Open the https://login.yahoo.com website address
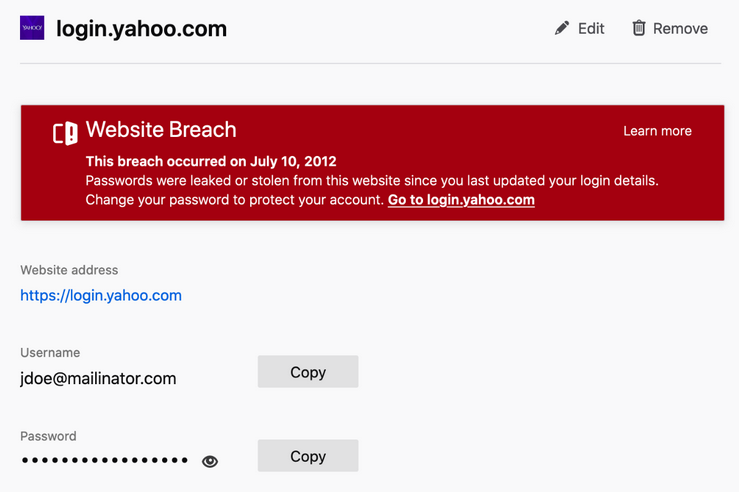 [101, 295]
